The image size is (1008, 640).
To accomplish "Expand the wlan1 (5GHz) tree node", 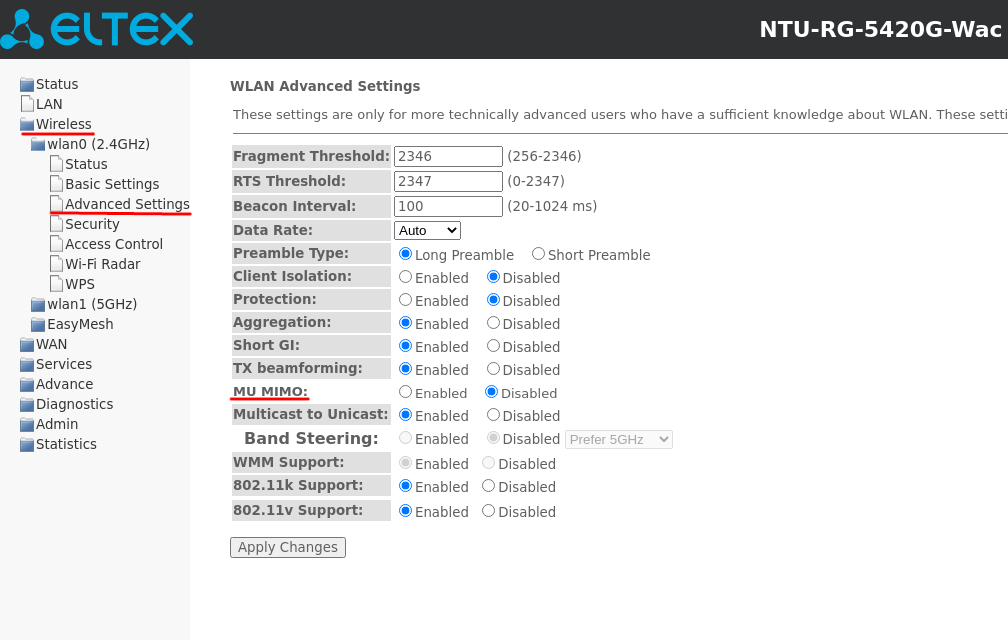I will (x=38, y=305).
